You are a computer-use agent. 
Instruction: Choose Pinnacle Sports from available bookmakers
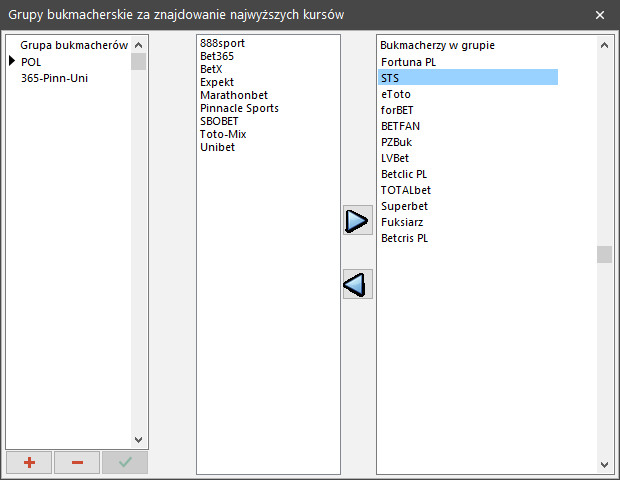coord(239,108)
